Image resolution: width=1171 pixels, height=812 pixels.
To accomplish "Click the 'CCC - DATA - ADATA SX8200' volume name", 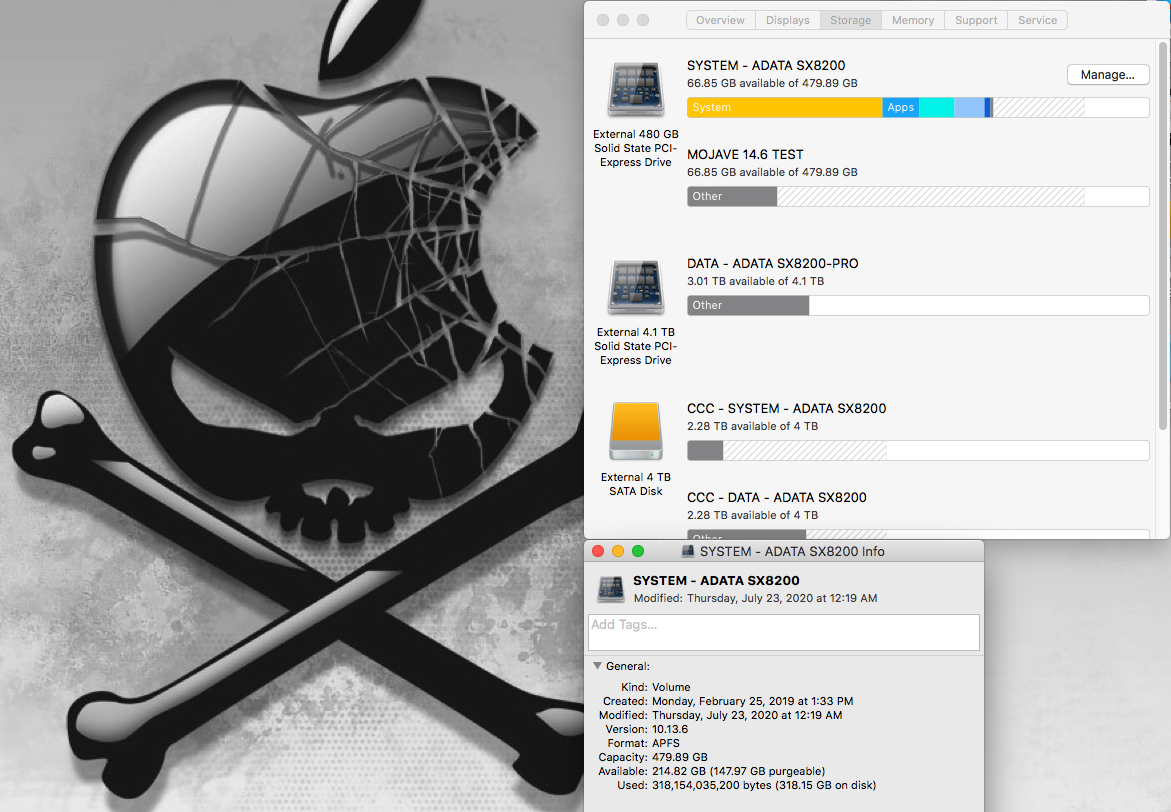I will pos(777,498).
